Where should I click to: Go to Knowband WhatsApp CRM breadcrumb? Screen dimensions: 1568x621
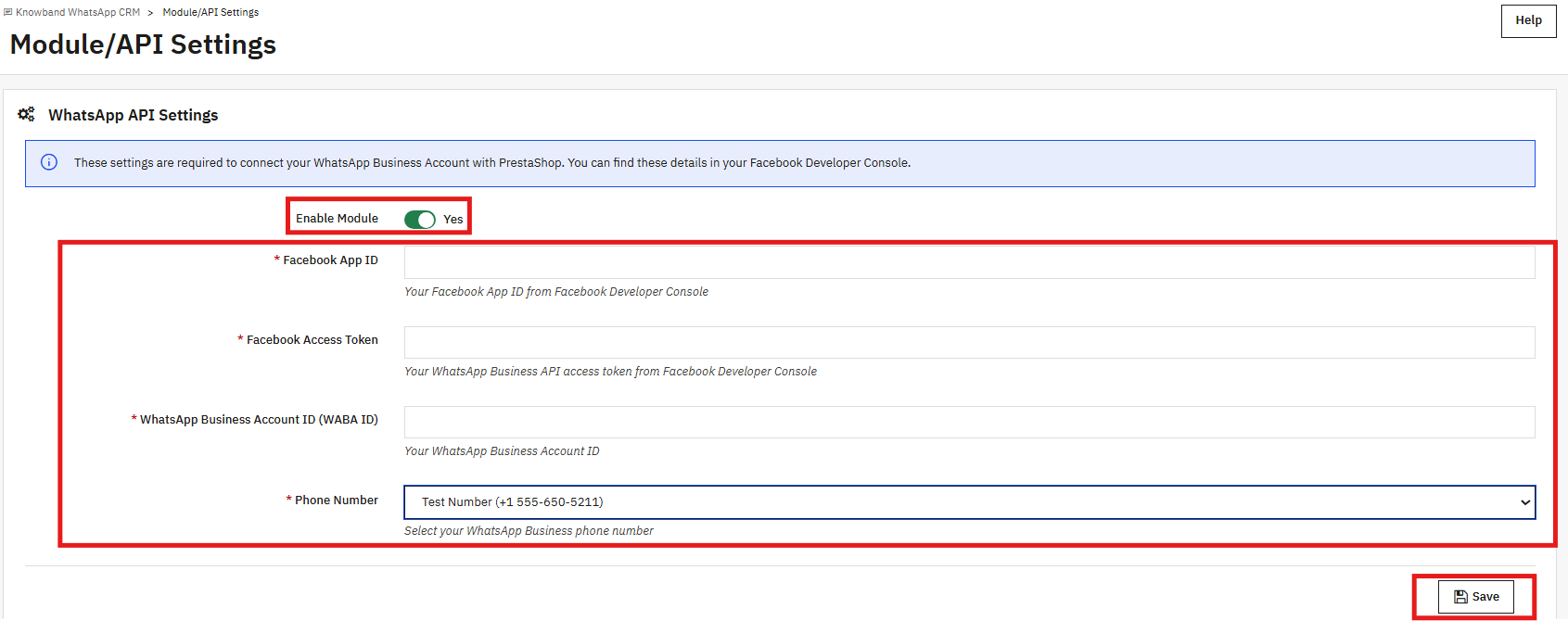[x=78, y=12]
